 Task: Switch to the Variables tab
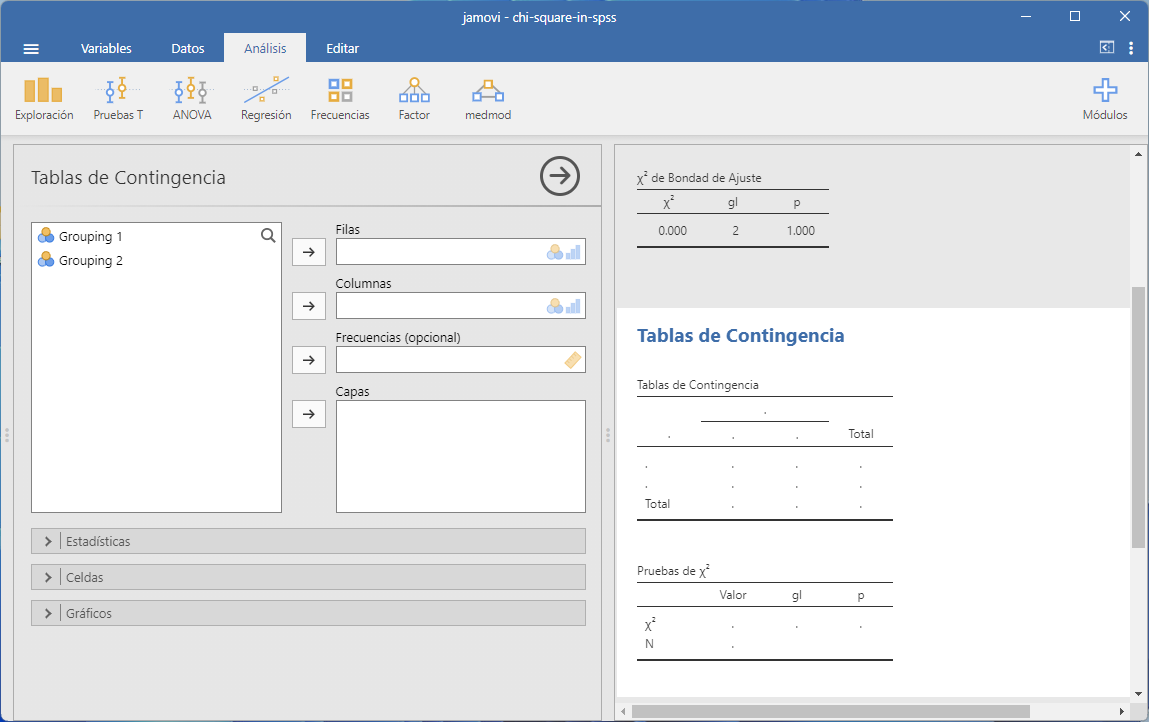(x=106, y=48)
